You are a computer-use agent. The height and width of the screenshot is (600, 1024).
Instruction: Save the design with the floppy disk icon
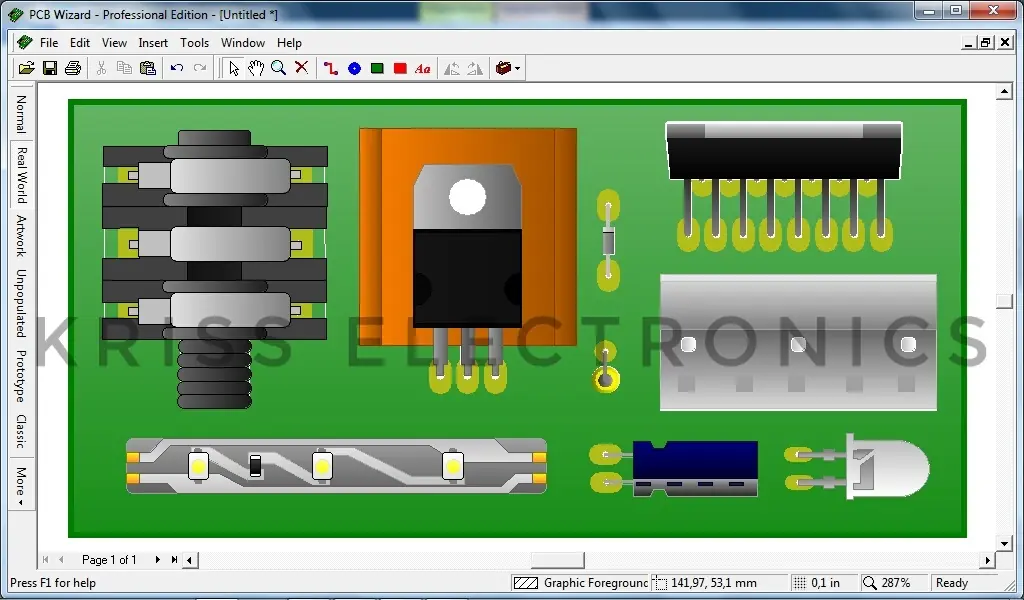click(50, 68)
